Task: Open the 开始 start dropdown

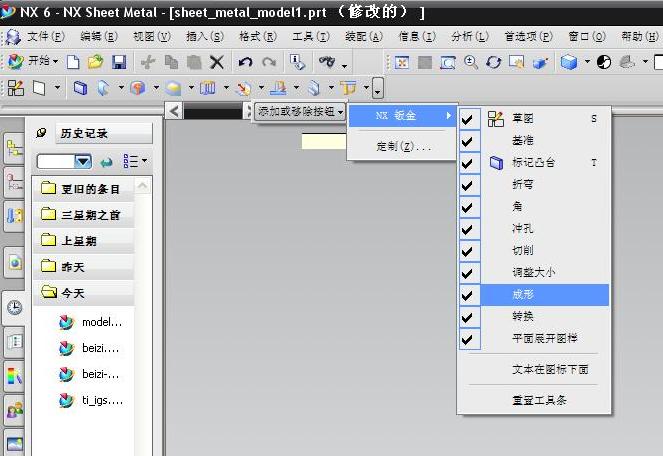Action: click(x=33, y=62)
